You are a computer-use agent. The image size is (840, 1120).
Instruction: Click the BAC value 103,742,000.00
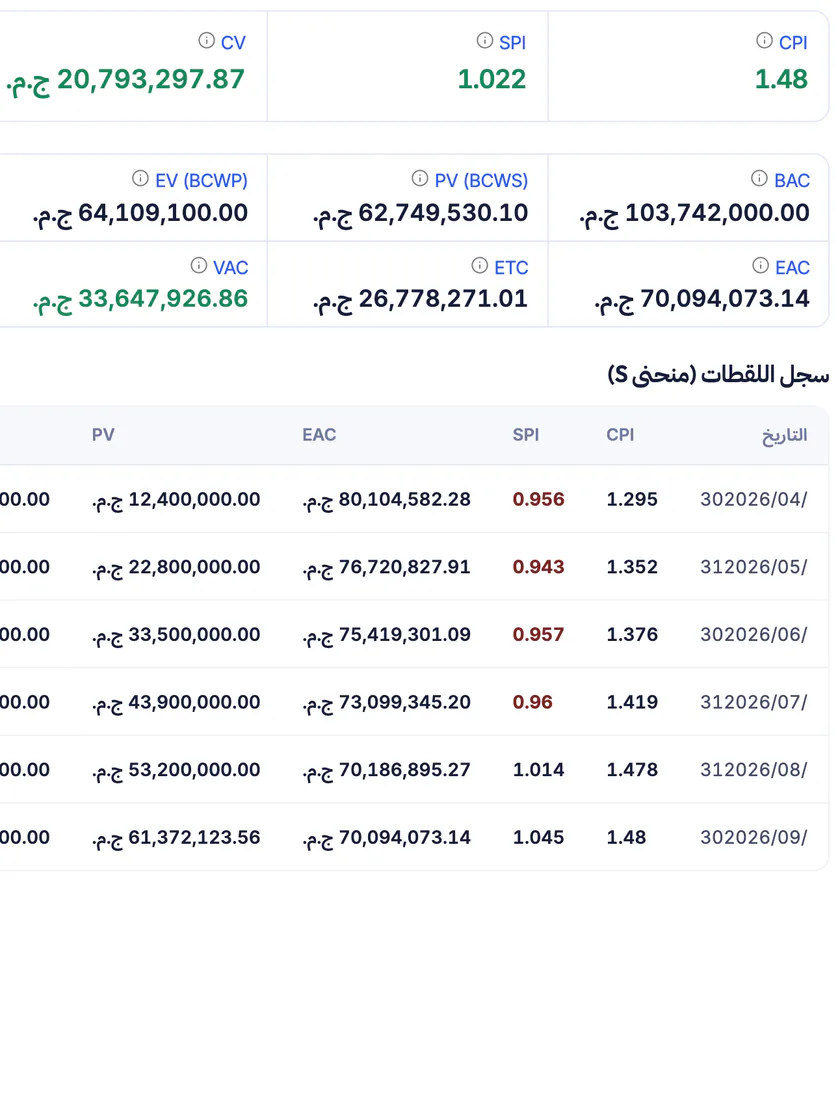pos(695,214)
